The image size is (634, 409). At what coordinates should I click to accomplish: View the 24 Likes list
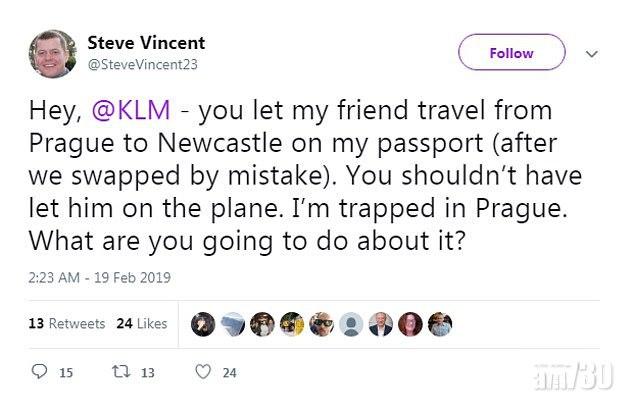coord(141,324)
